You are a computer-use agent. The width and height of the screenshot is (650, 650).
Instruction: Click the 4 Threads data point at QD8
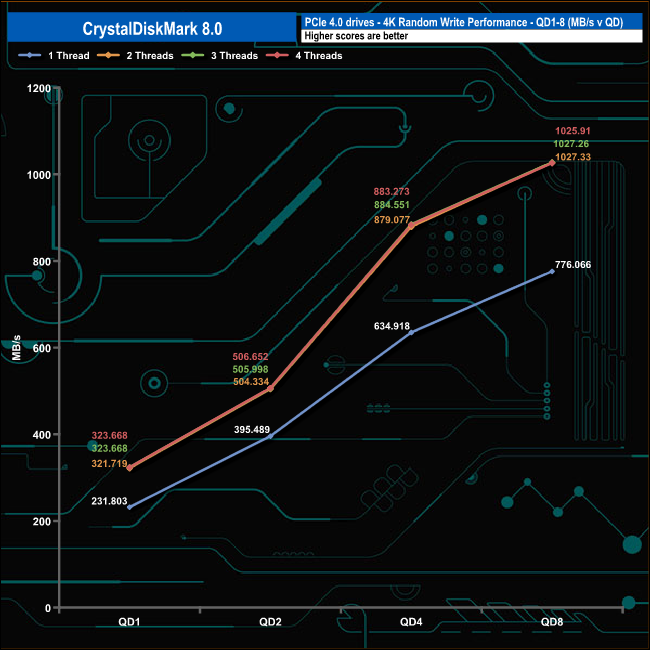(x=552, y=163)
